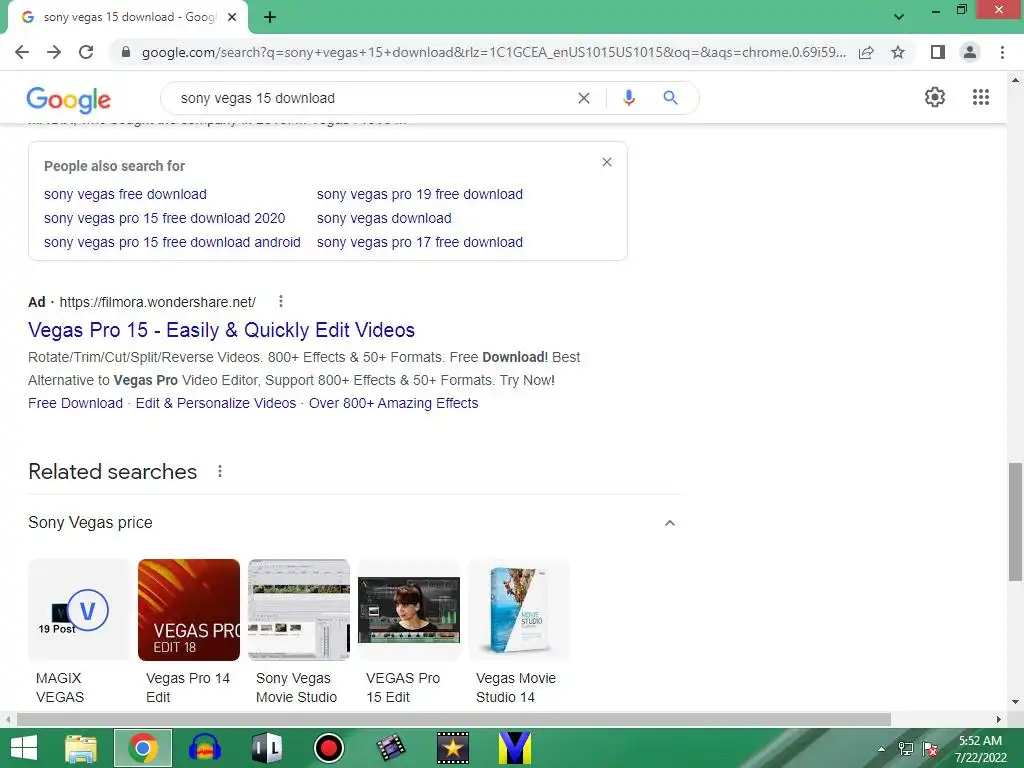
Task: Open File Explorer from taskbar
Action: point(80,748)
